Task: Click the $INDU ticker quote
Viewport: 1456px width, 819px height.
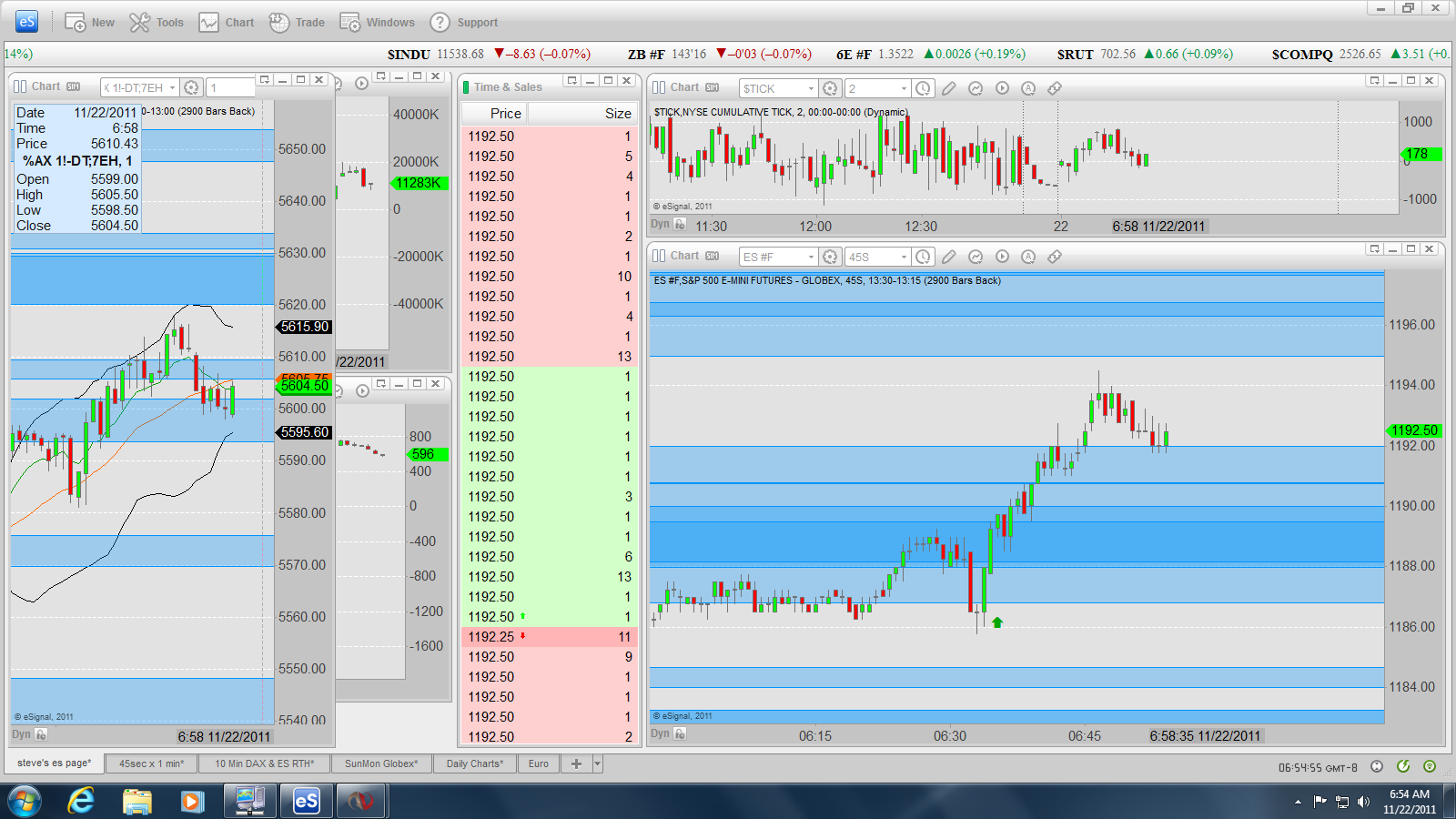Action: [x=489, y=54]
